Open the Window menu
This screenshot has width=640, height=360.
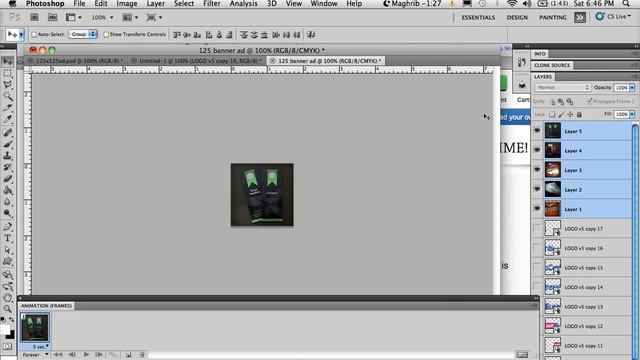point(324,4)
